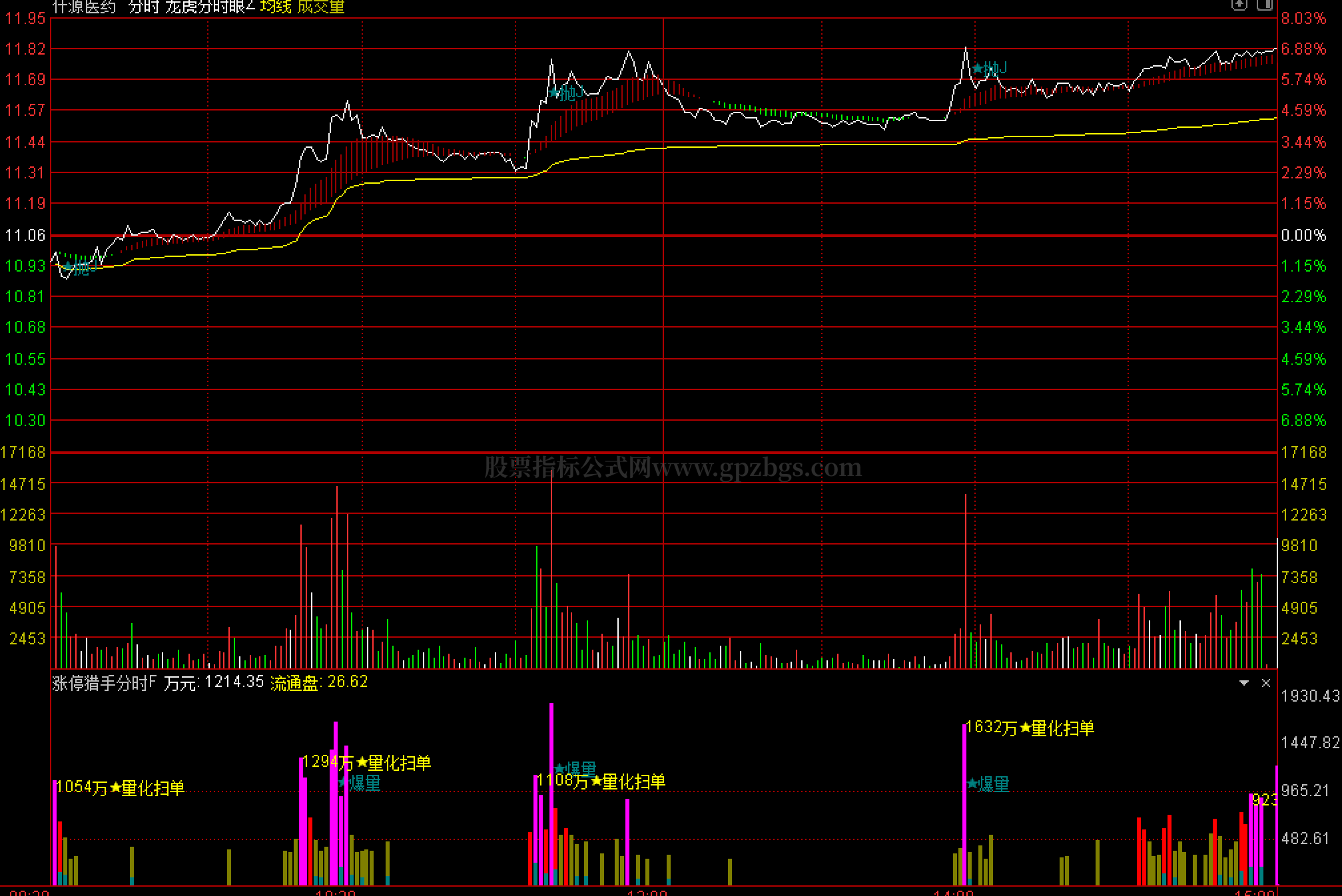Click the yellow 均线 legend label
Image resolution: width=1342 pixels, height=896 pixels.
coord(276,7)
